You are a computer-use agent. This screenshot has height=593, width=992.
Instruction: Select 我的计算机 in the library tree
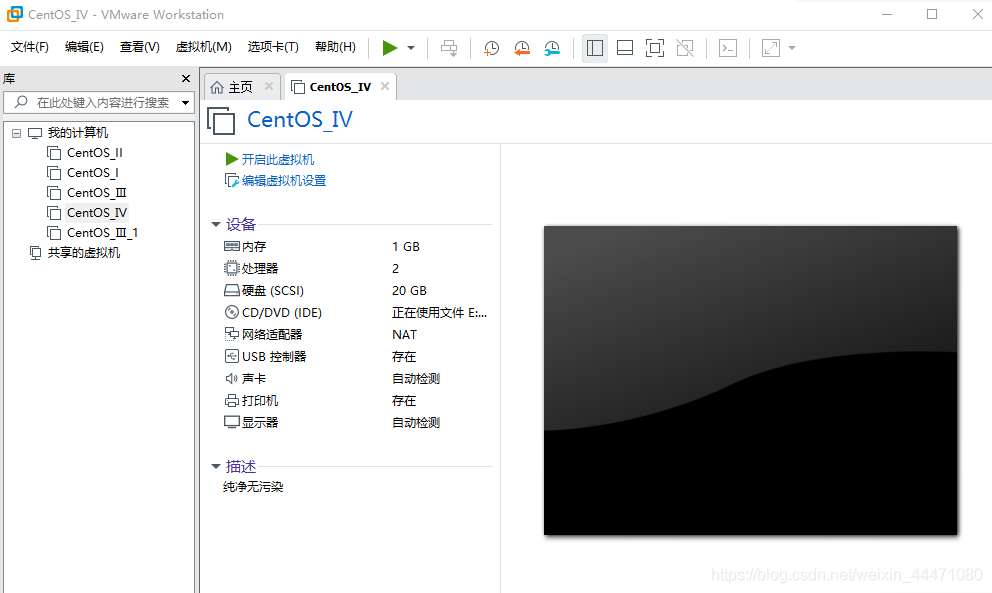point(78,133)
